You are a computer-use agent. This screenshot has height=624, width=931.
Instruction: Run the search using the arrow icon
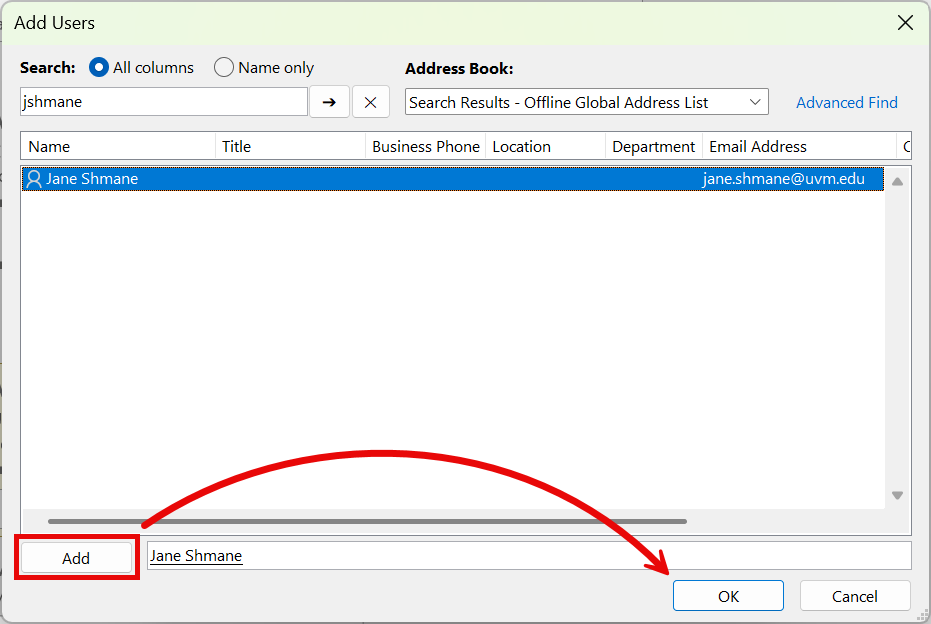pyautogui.click(x=329, y=101)
